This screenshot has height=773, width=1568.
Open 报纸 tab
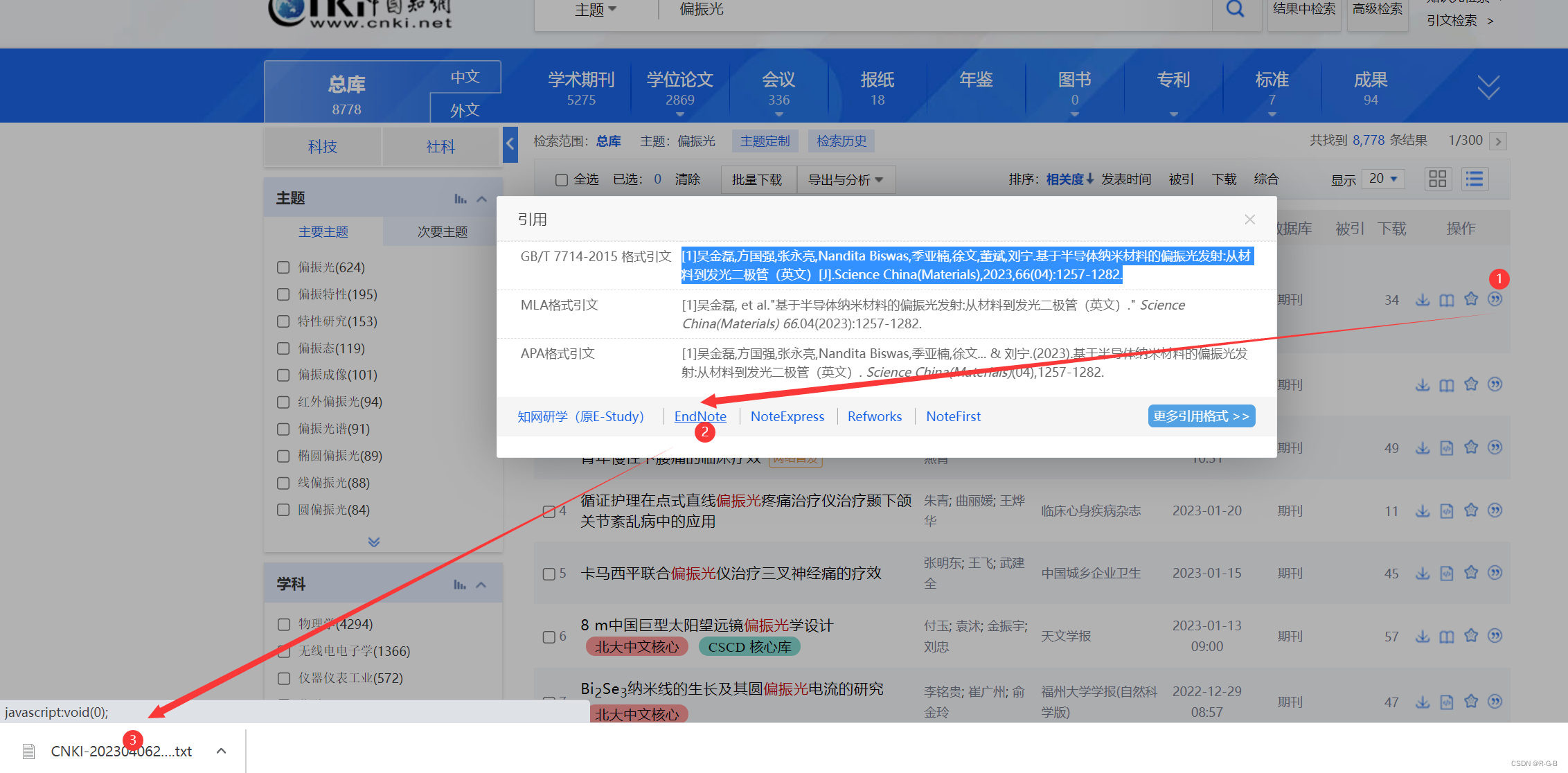877,88
